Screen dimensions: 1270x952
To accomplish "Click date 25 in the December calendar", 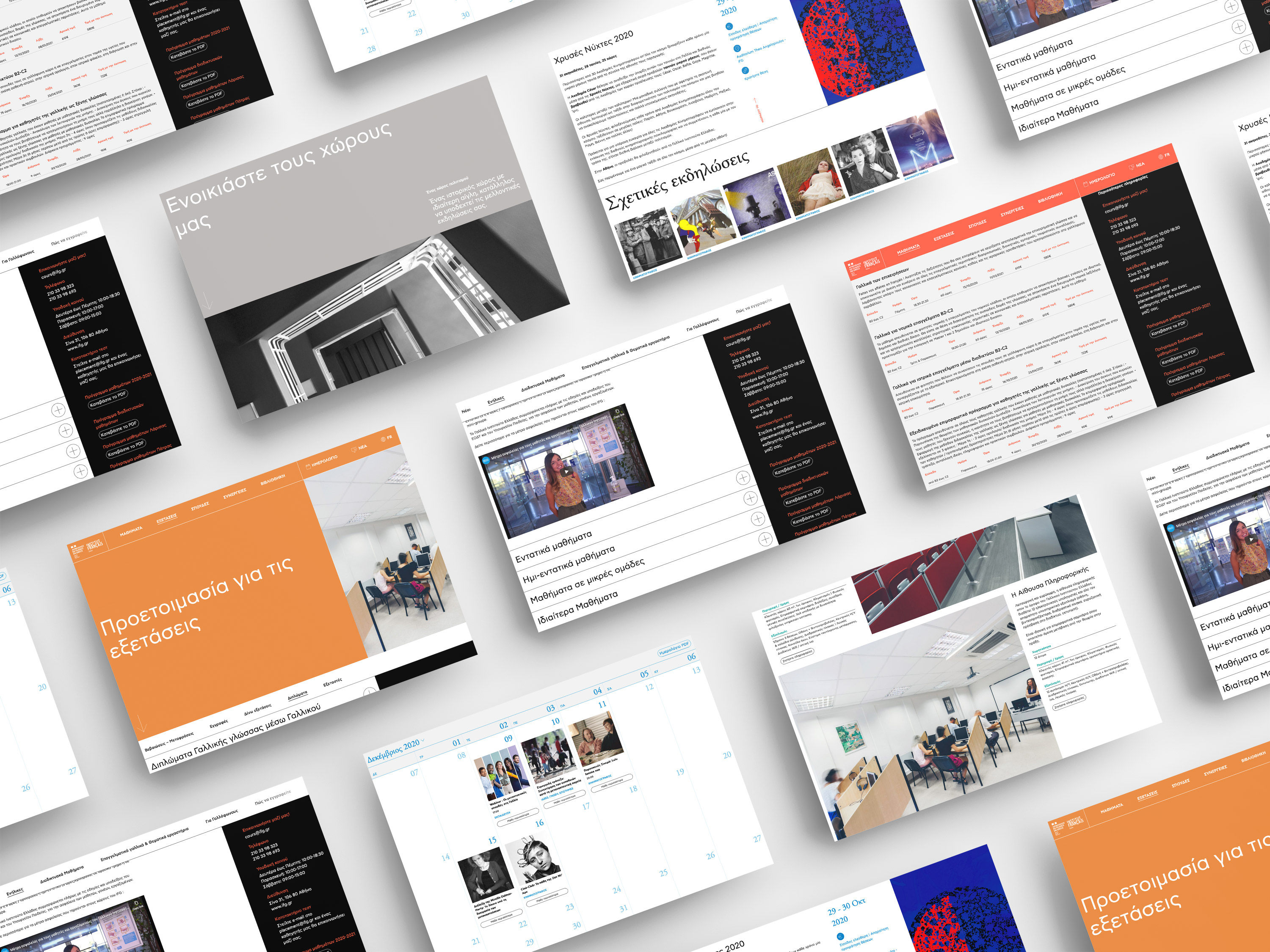I will pyautogui.click(x=664, y=873).
